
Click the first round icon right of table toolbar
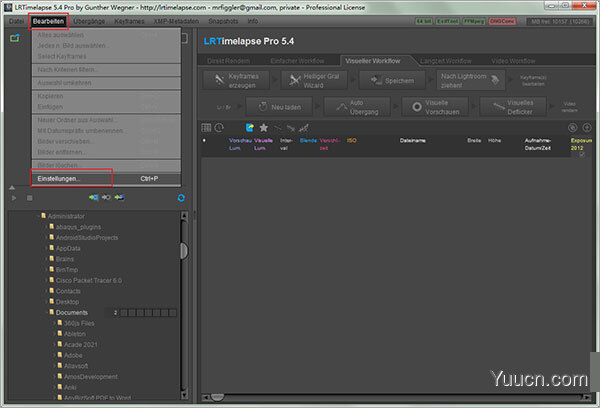[572, 128]
